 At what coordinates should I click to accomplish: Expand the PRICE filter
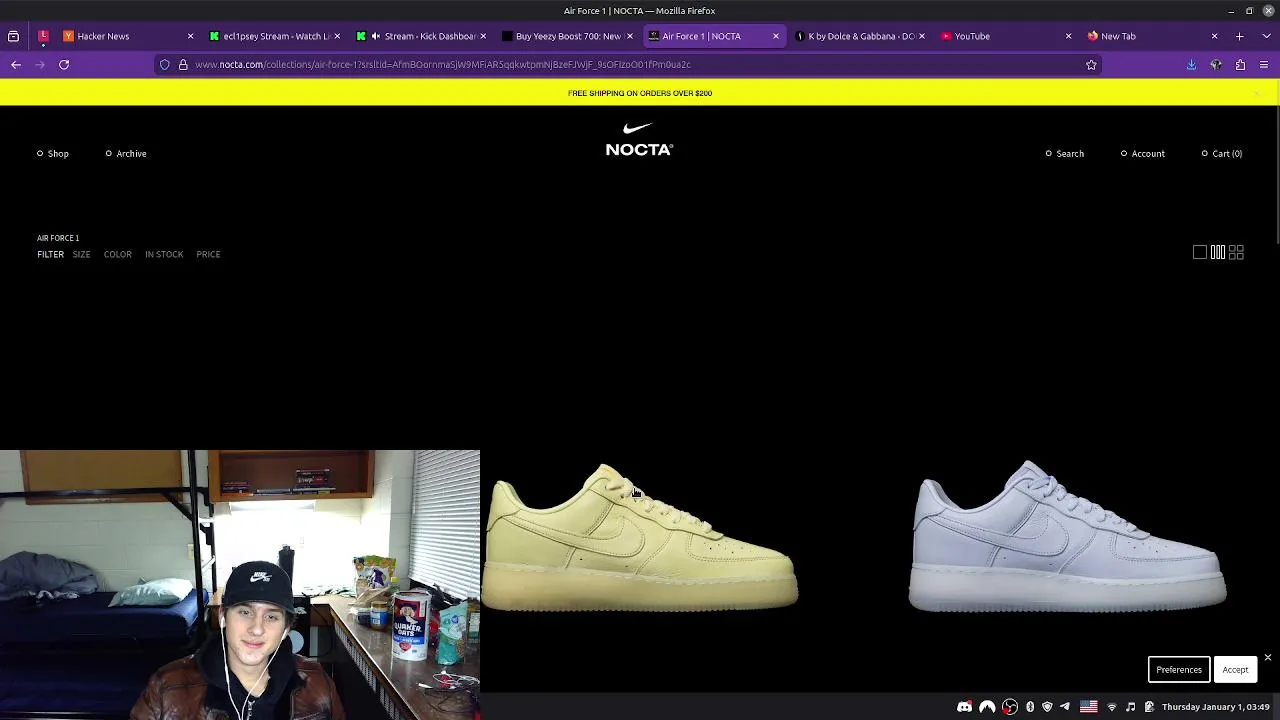[x=208, y=254]
